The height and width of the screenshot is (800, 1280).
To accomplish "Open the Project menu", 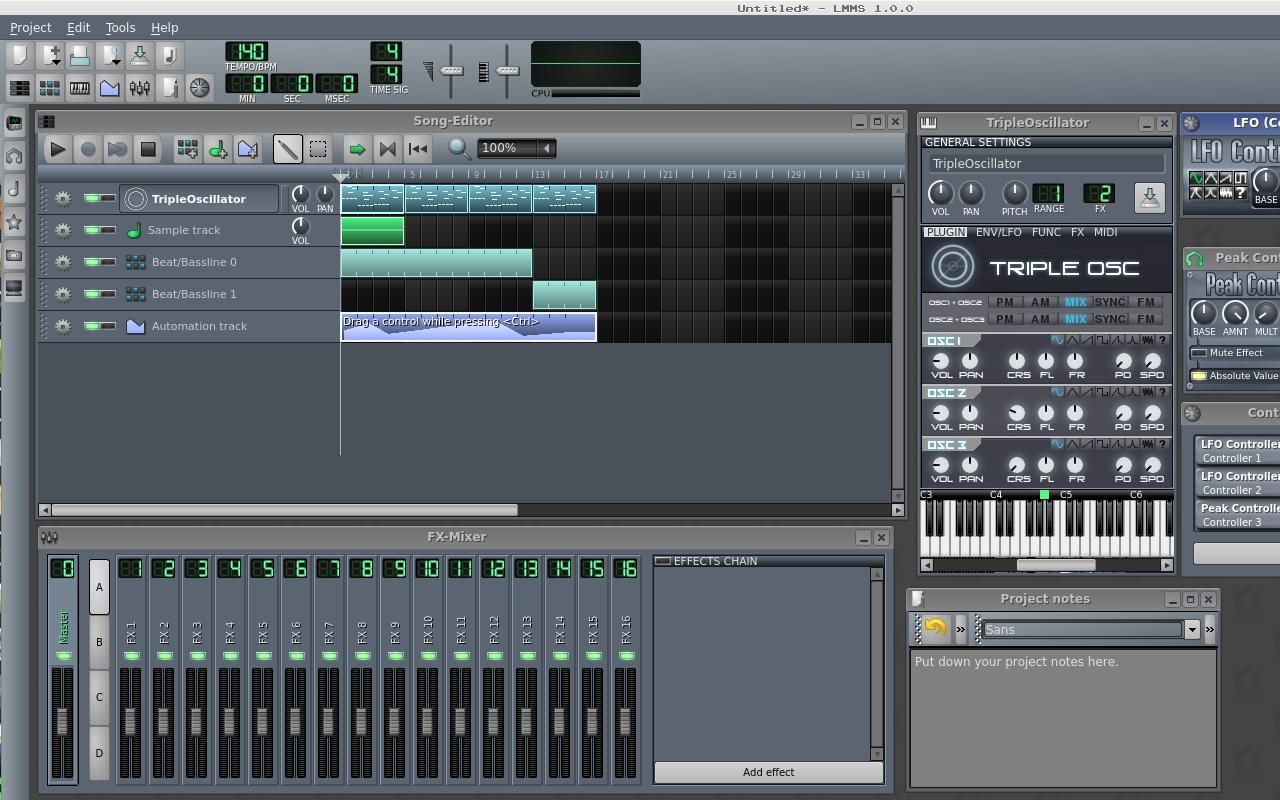I will coord(30,27).
